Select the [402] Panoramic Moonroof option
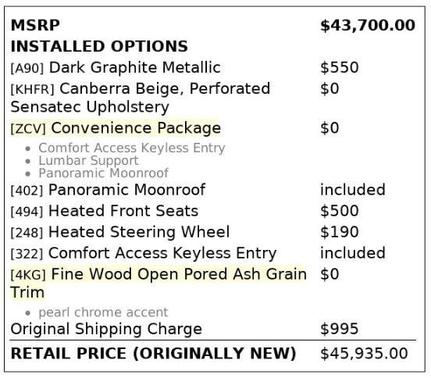 click(108, 190)
